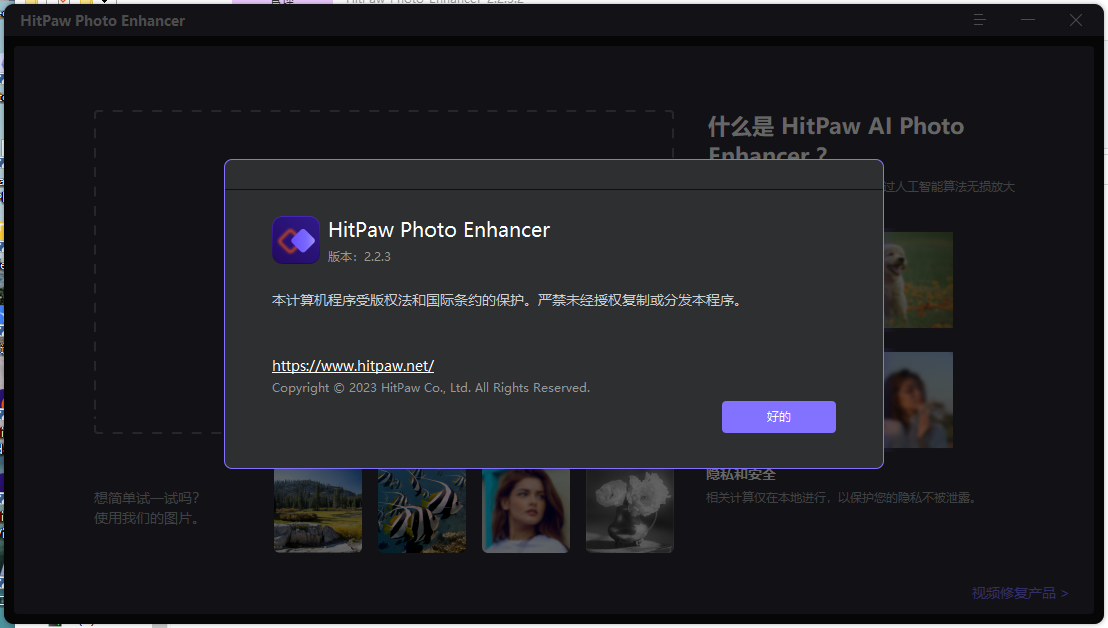The image size is (1108, 628).
Task: Minimize the HitPaw Photo Enhancer window
Action: tap(1027, 20)
